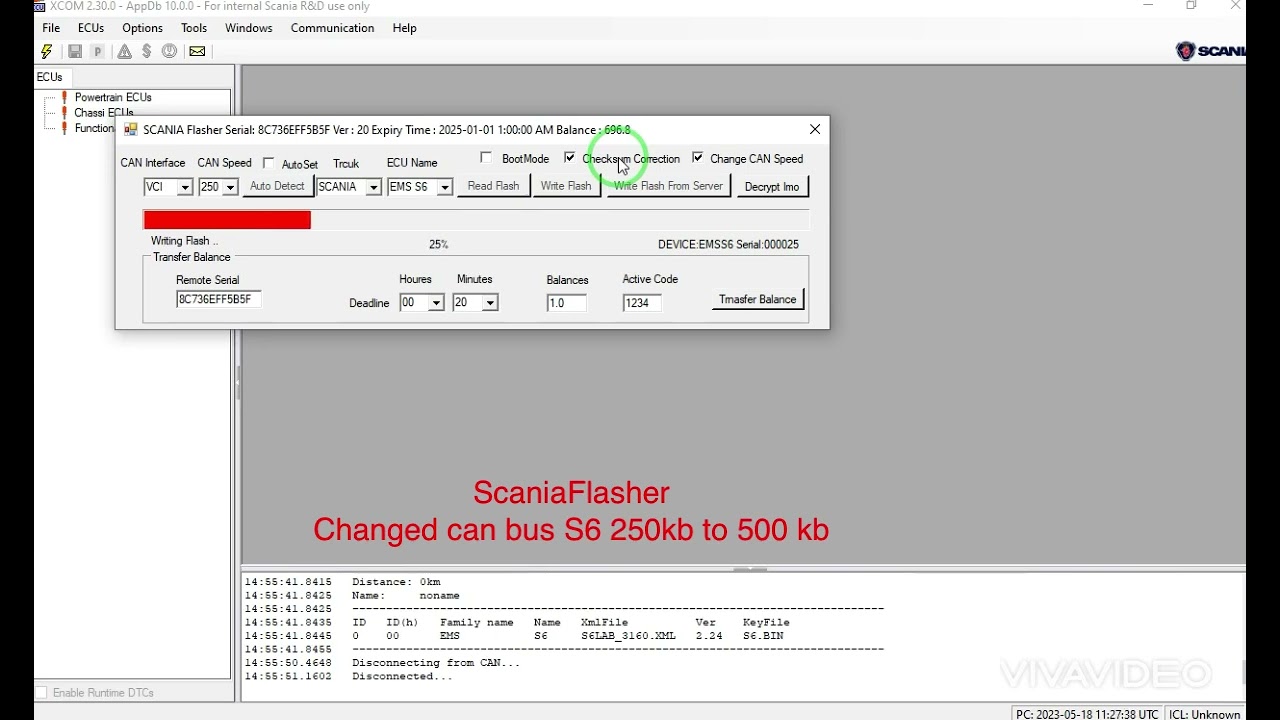The image size is (1280, 720).
Task: Enable the BootMode checkbox
Action: click(486, 158)
